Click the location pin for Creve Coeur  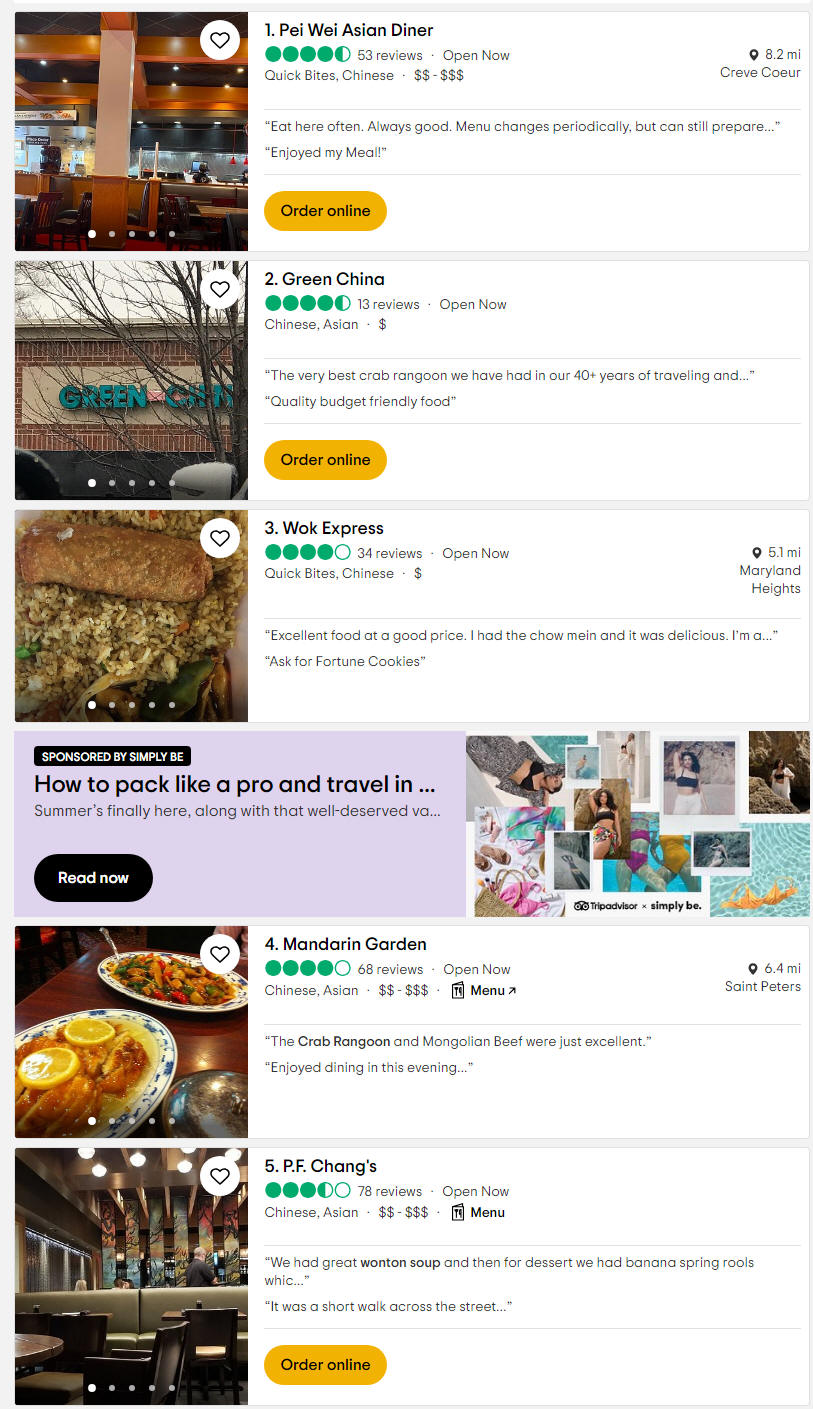pos(754,55)
